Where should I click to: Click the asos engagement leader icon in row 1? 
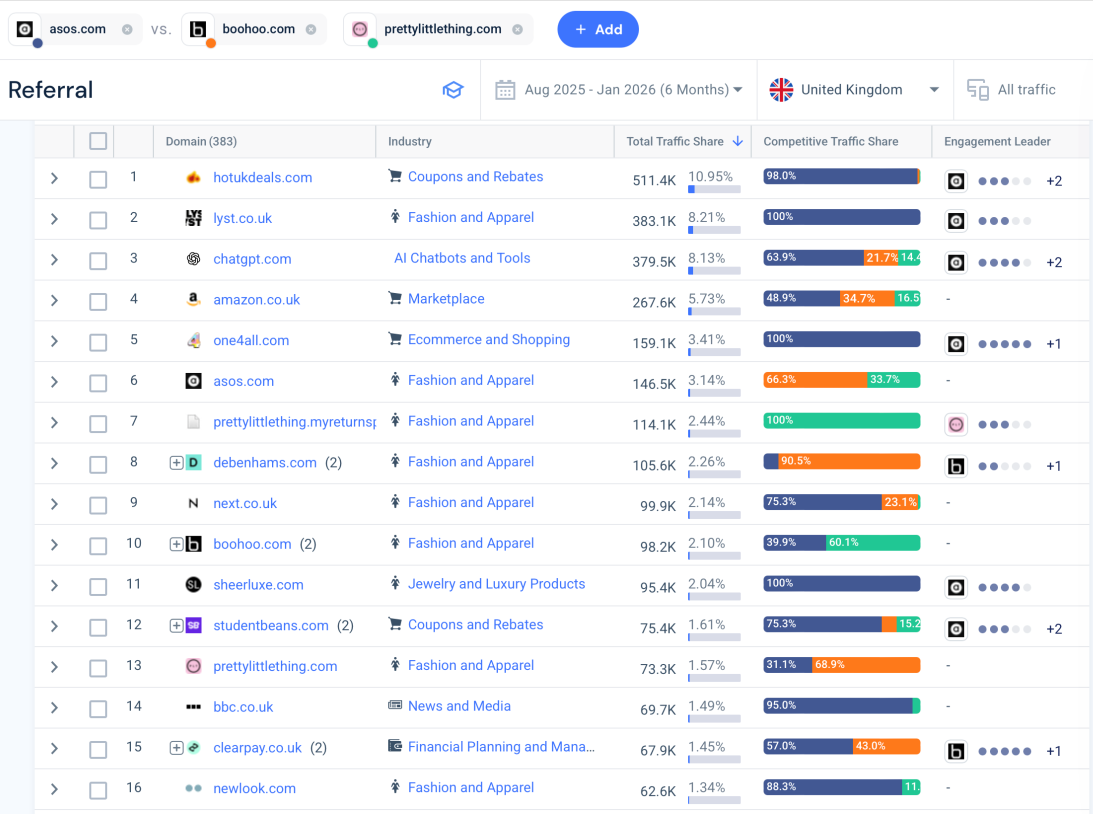[956, 181]
